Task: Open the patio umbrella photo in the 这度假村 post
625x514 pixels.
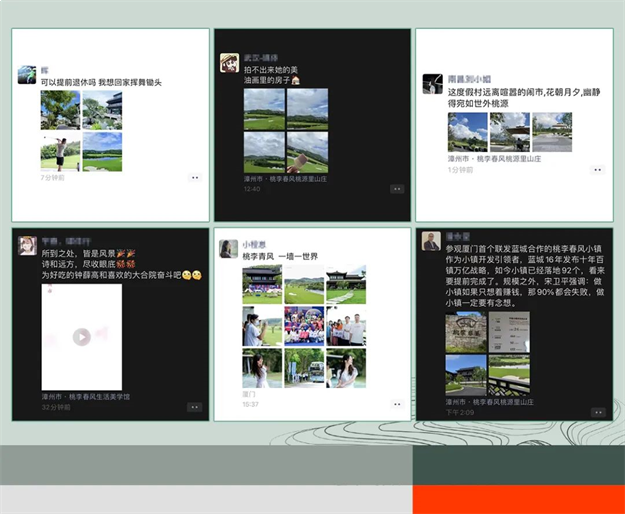Action: point(510,132)
